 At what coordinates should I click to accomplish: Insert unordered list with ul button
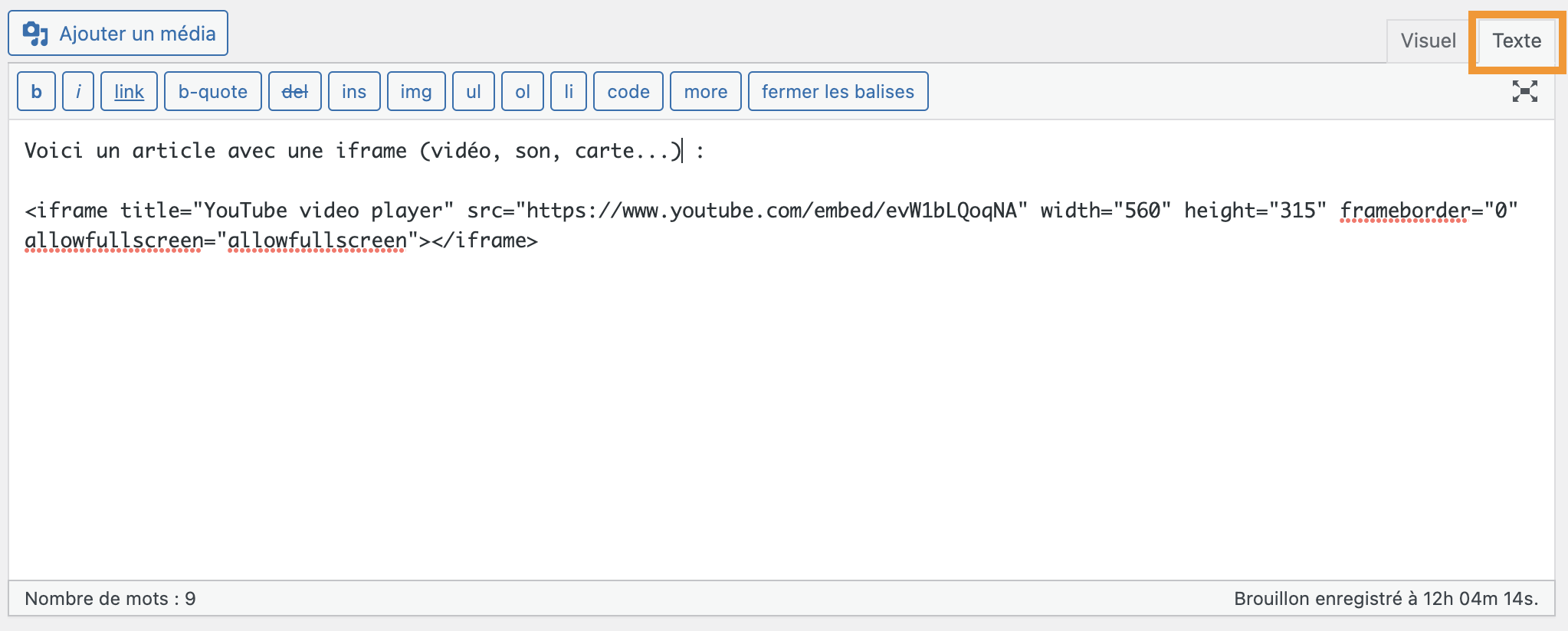click(473, 92)
